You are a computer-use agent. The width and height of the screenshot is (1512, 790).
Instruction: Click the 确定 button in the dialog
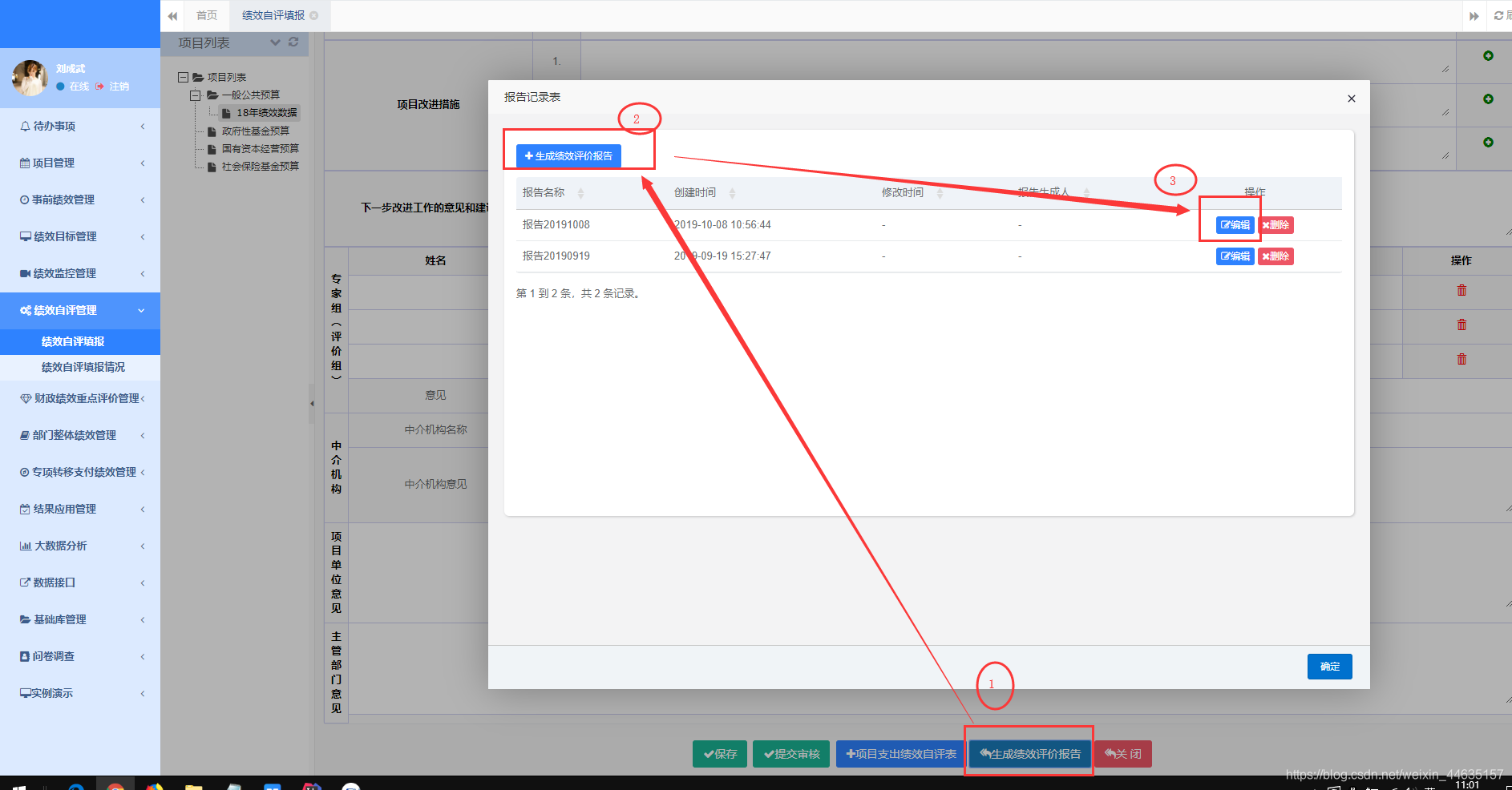(x=1329, y=667)
